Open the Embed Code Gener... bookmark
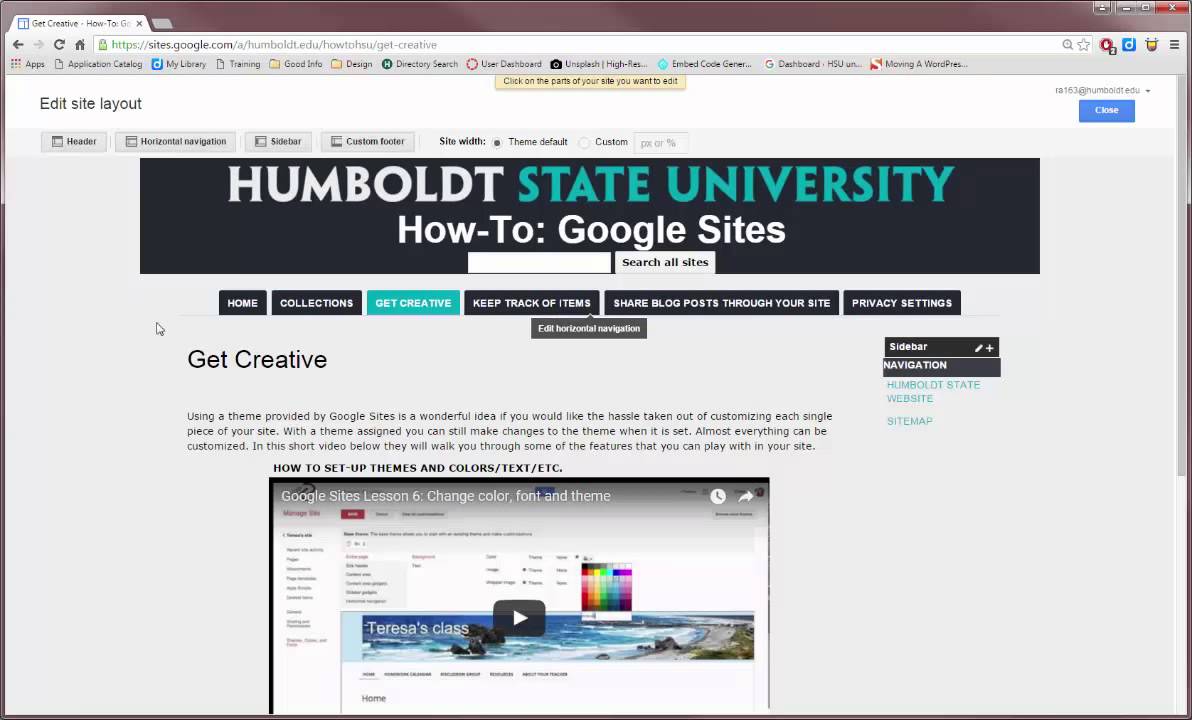The width and height of the screenshot is (1192, 720). click(x=704, y=65)
